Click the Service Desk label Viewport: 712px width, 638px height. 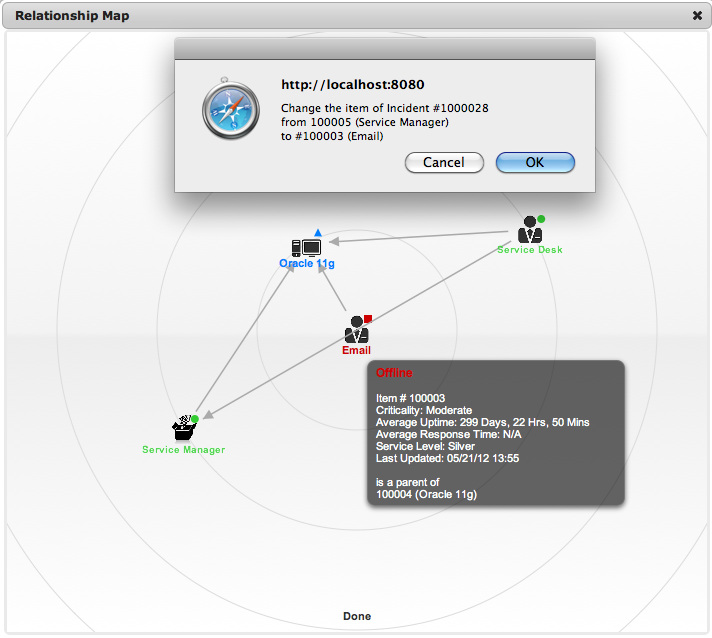530,250
